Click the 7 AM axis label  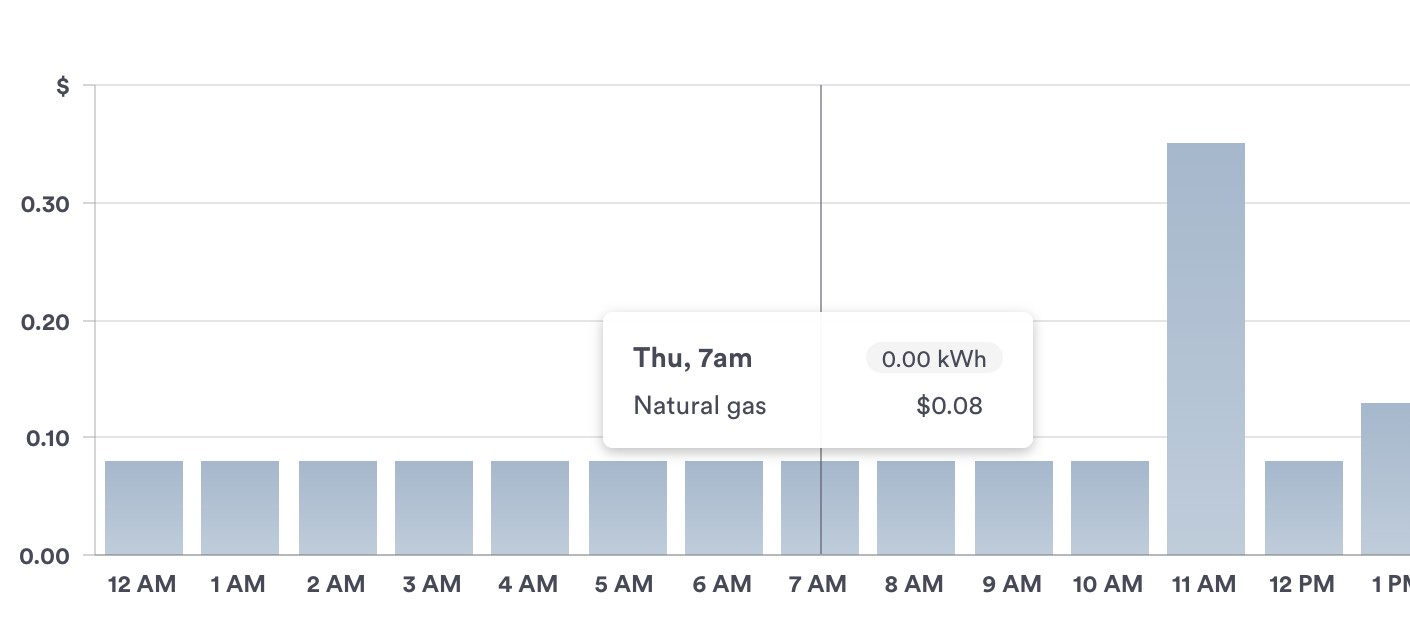820,585
